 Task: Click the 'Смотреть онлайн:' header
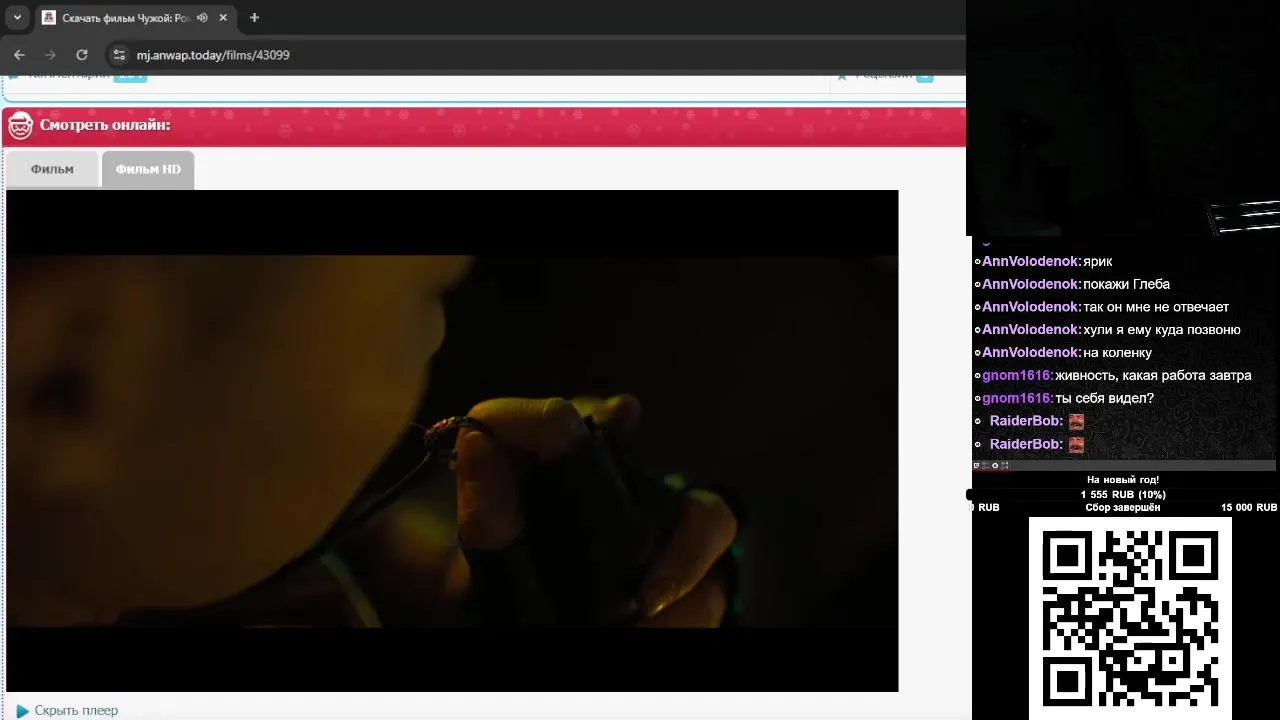[105, 125]
